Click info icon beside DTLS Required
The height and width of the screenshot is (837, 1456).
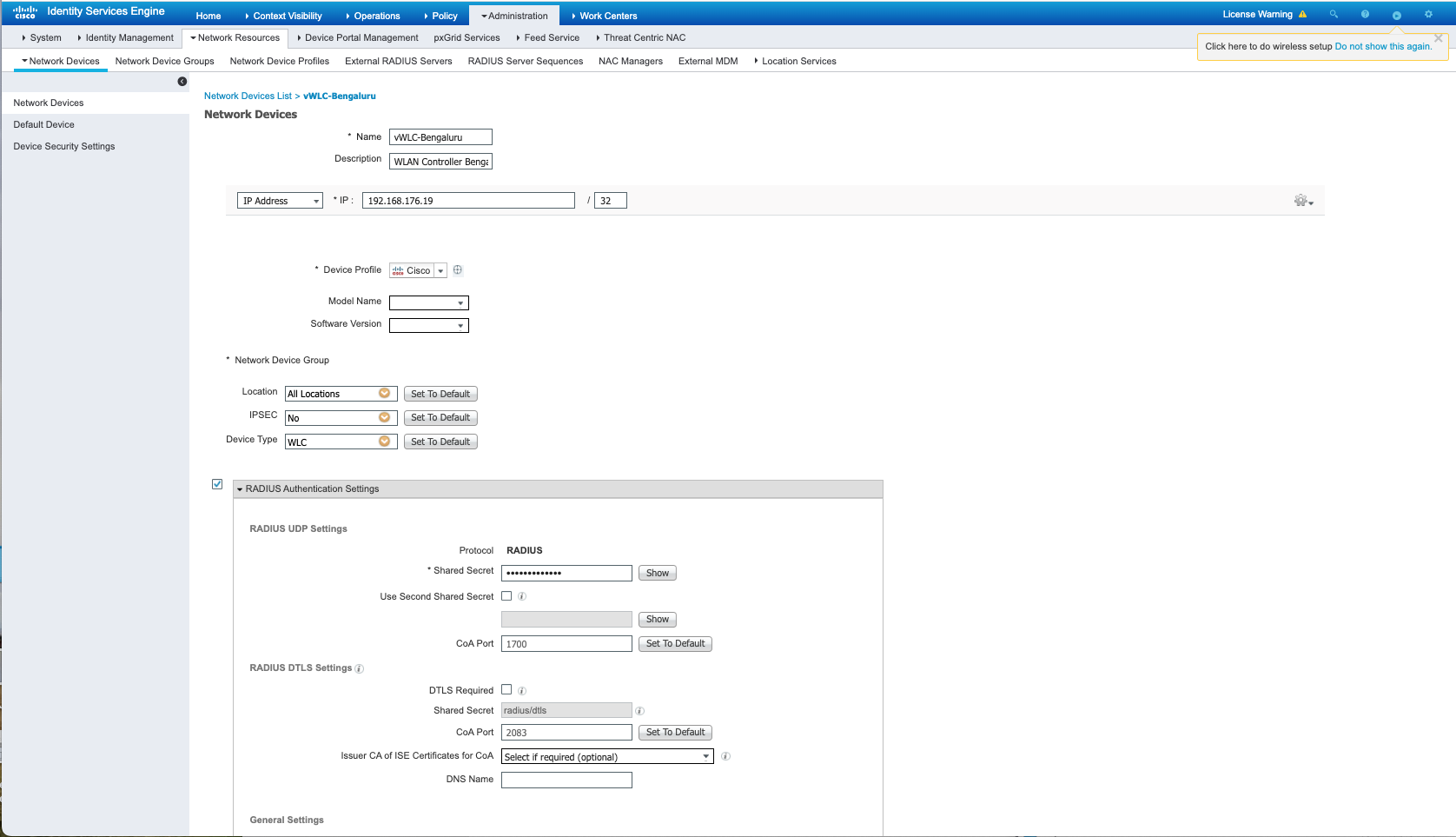(522, 691)
